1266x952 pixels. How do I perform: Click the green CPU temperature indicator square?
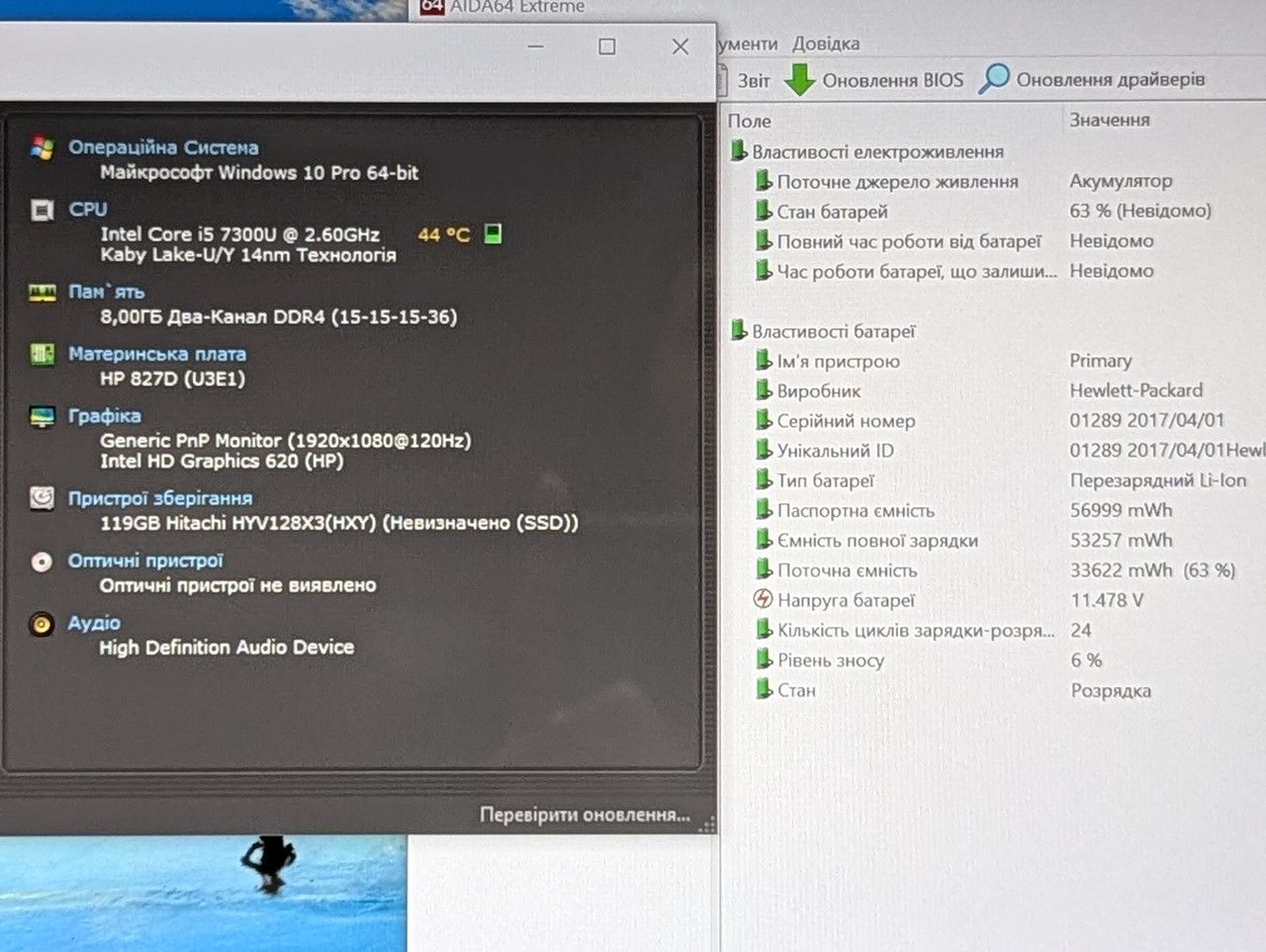493,233
